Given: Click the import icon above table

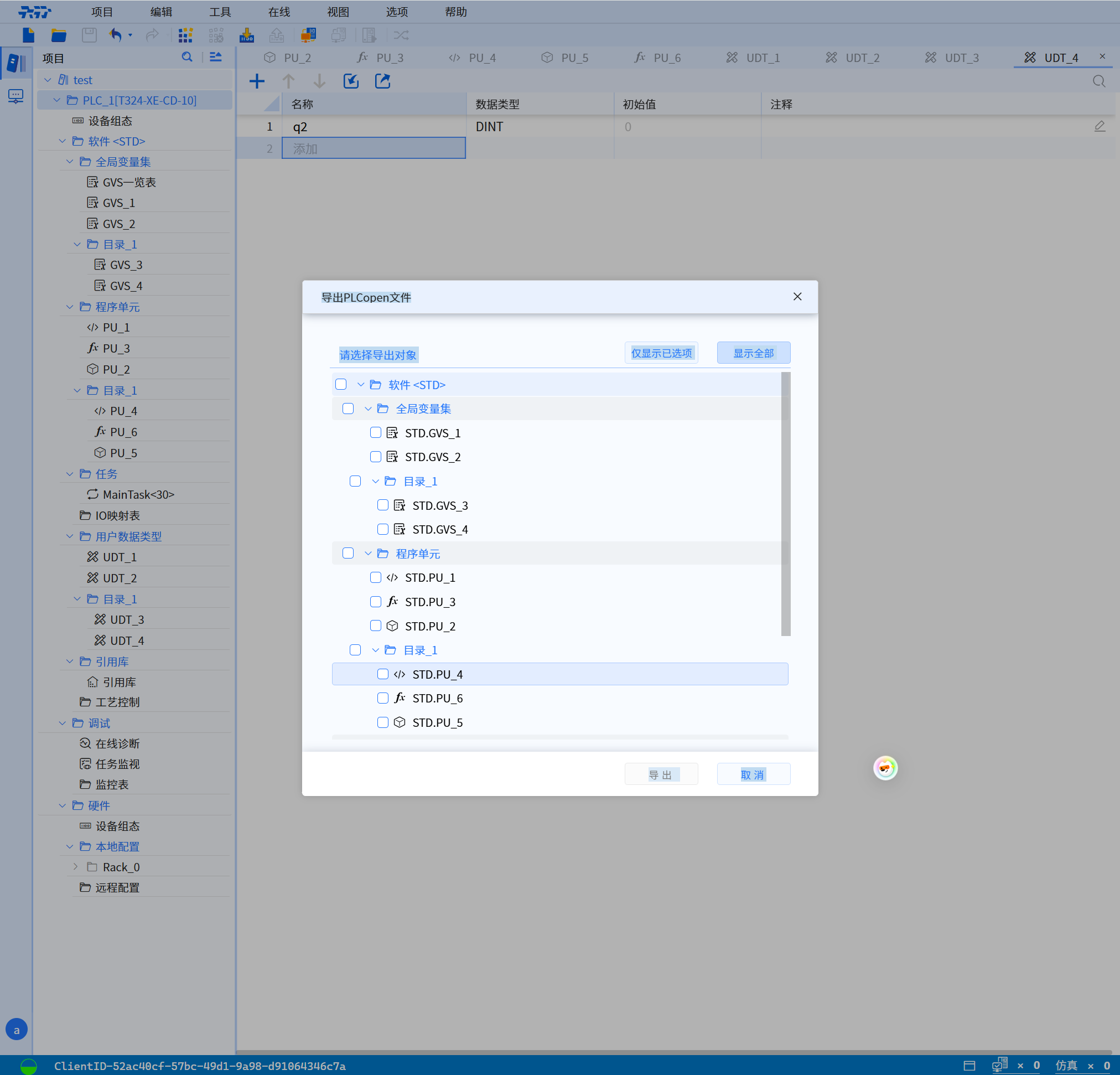Looking at the screenshot, I should click(x=351, y=81).
